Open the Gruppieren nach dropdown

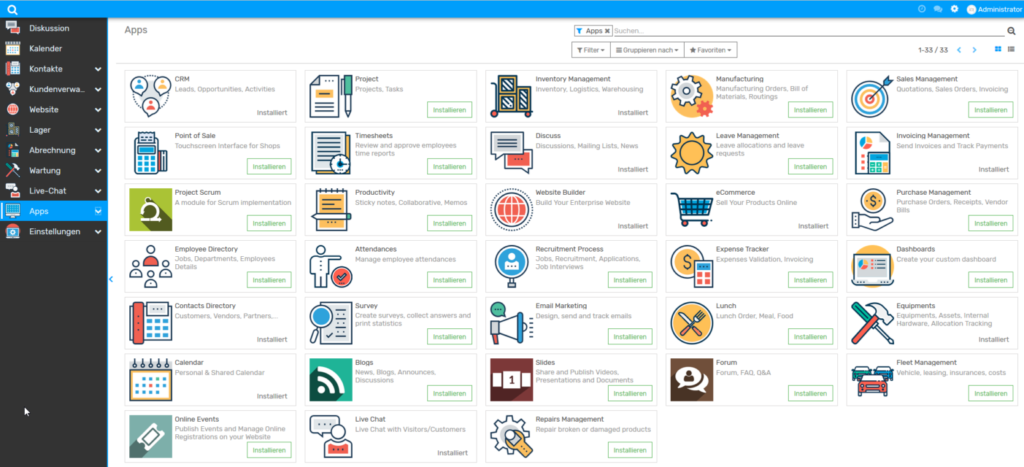[x=646, y=49]
